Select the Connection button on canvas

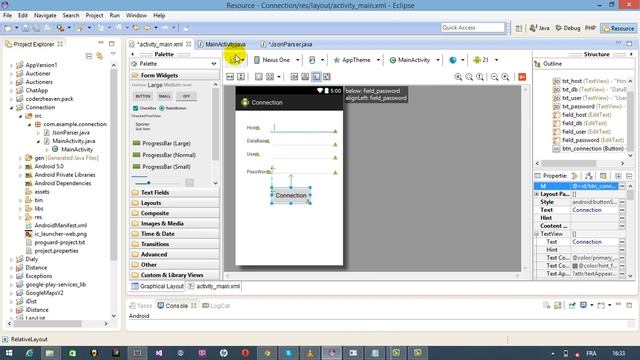[291, 196]
